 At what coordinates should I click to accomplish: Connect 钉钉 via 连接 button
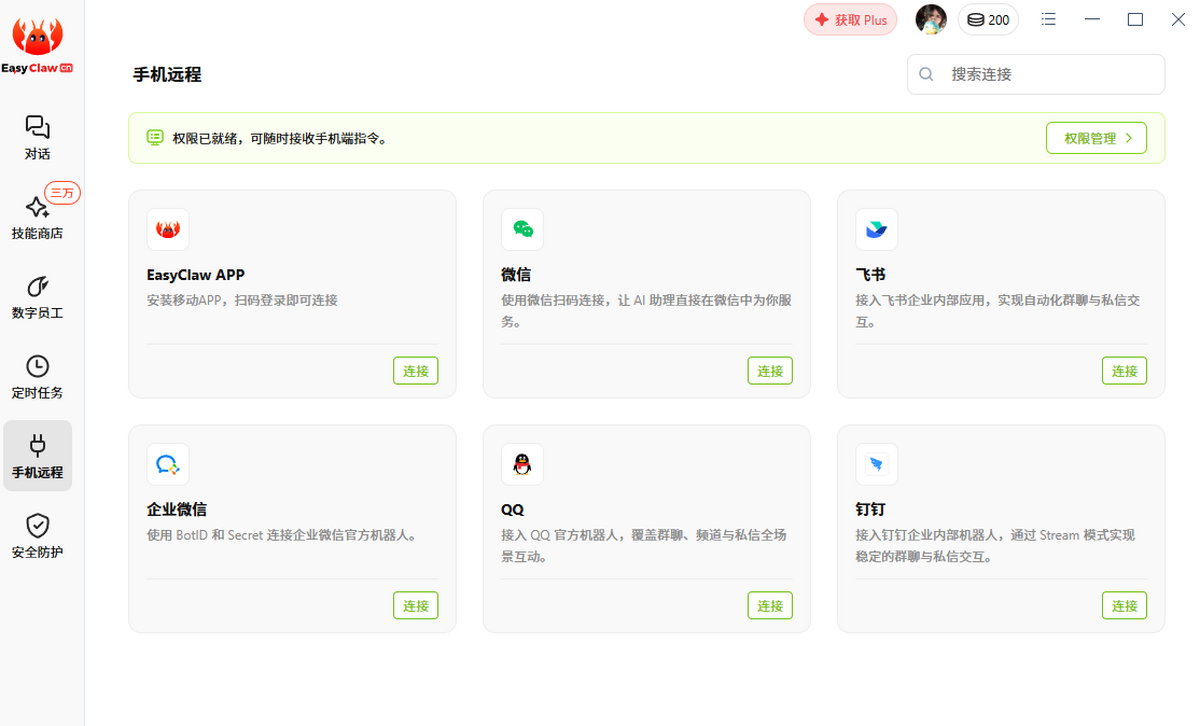coord(1124,605)
